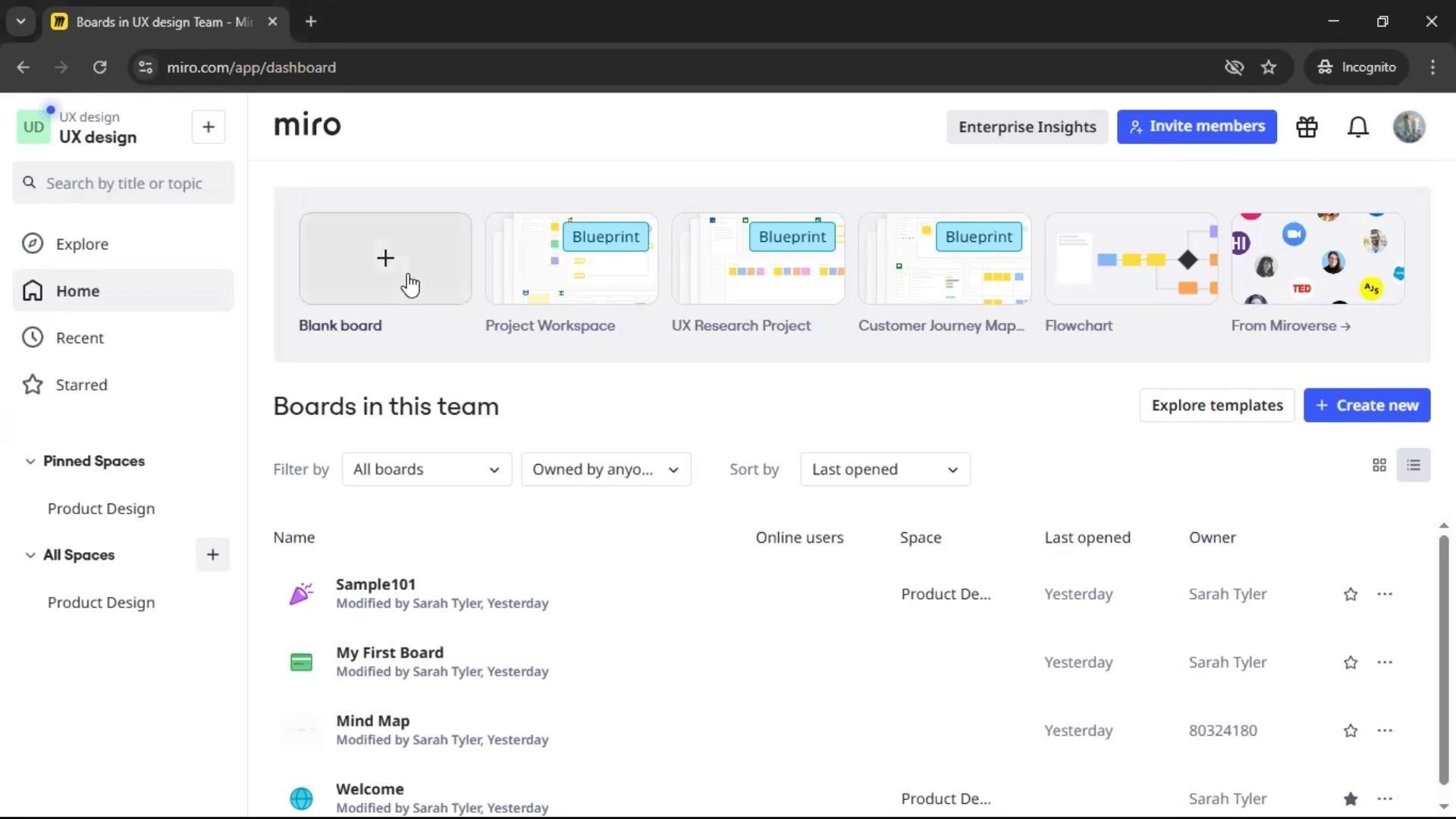The height and width of the screenshot is (819, 1456).
Task: Click the boards list vertical scrollbar
Action: (x=1443, y=660)
